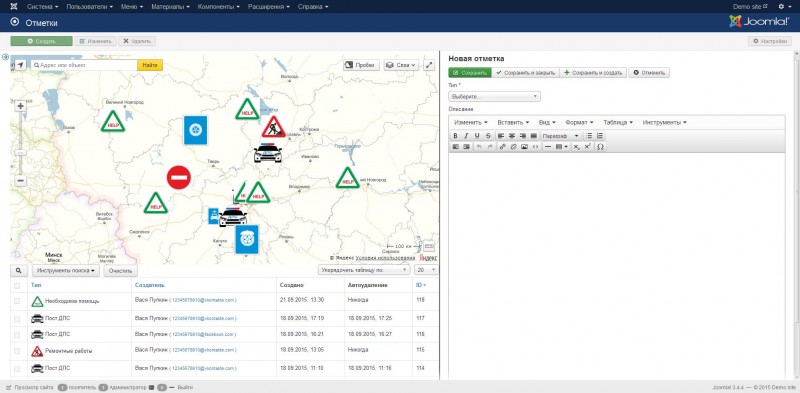Click the road works marker on the map
Viewport: 800px width, 393px height.
click(274, 127)
